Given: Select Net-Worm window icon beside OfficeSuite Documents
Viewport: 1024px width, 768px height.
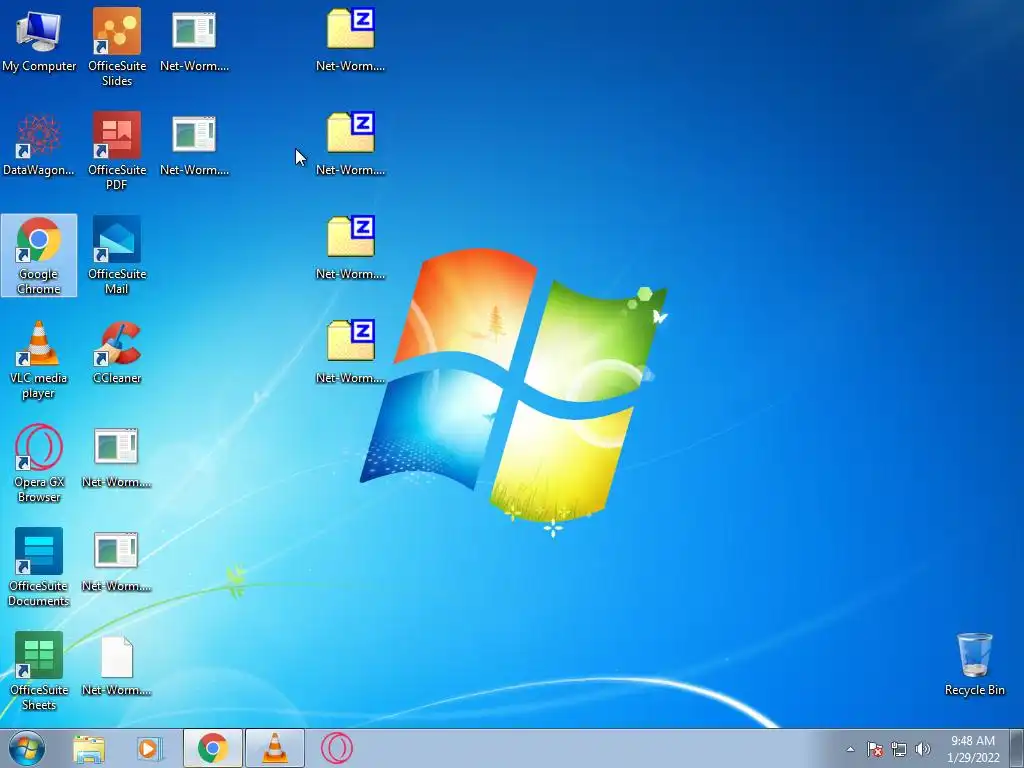Looking at the screenshot, I should 116,561.
